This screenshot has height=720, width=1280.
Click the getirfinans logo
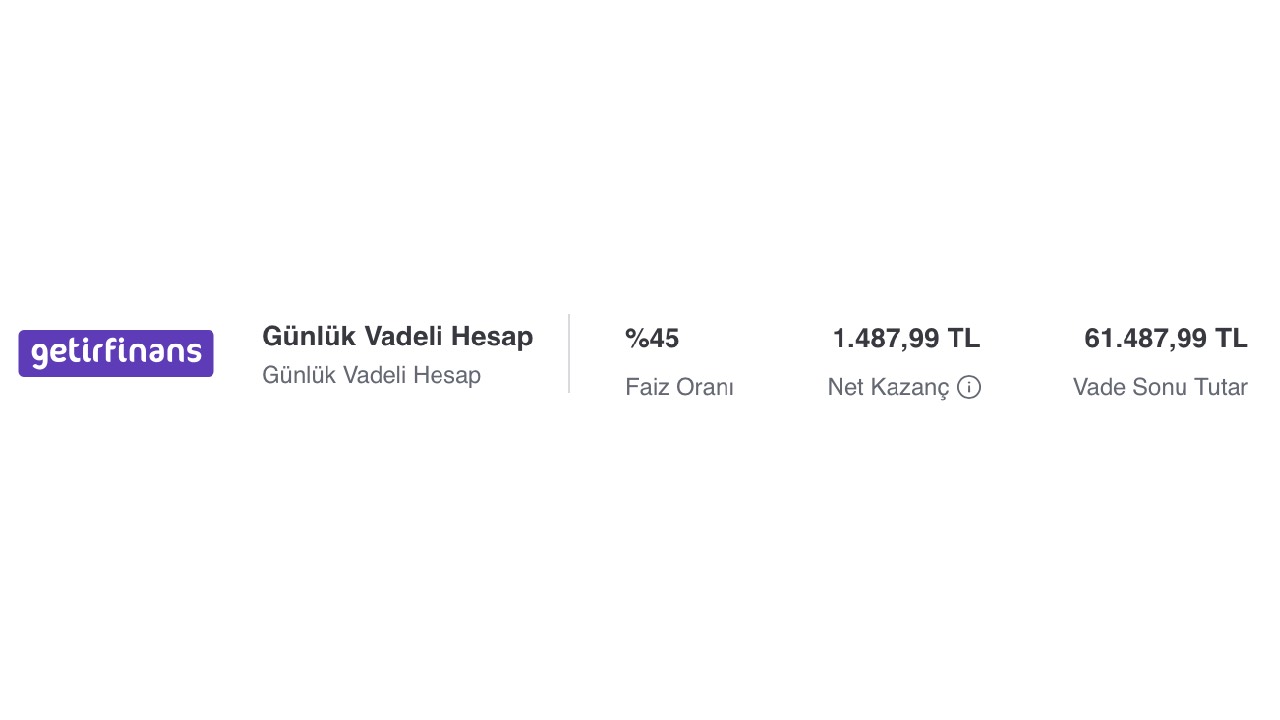(x=116, y=353)
